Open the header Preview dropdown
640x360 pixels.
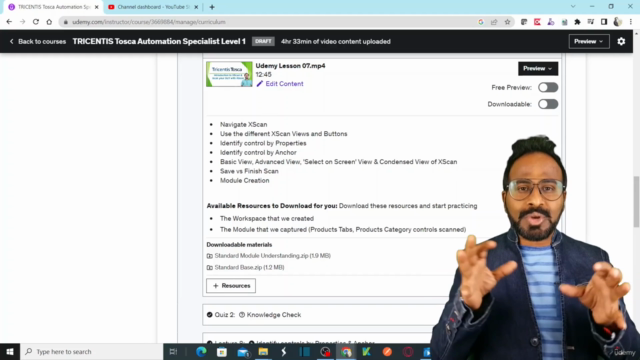(x=589, y=41)
